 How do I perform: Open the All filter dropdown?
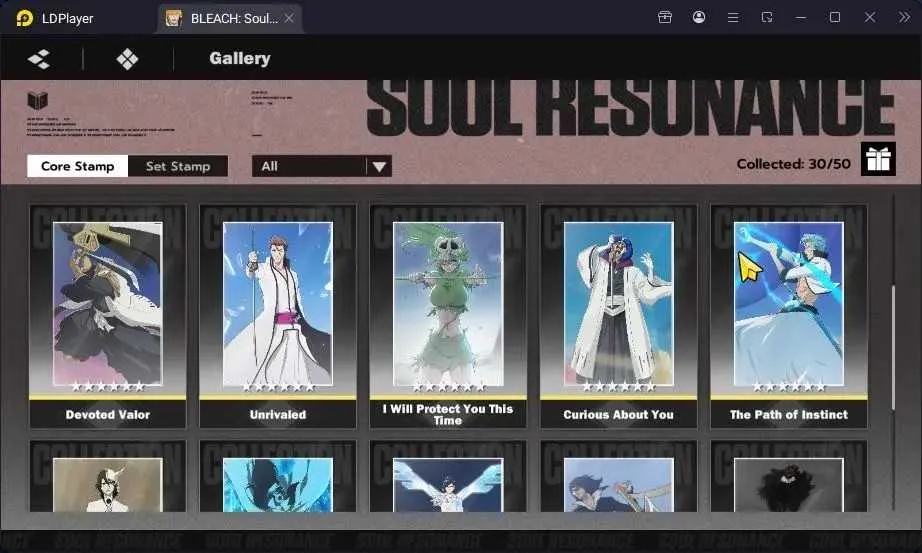pyautogui.click(x=322, y=166)
